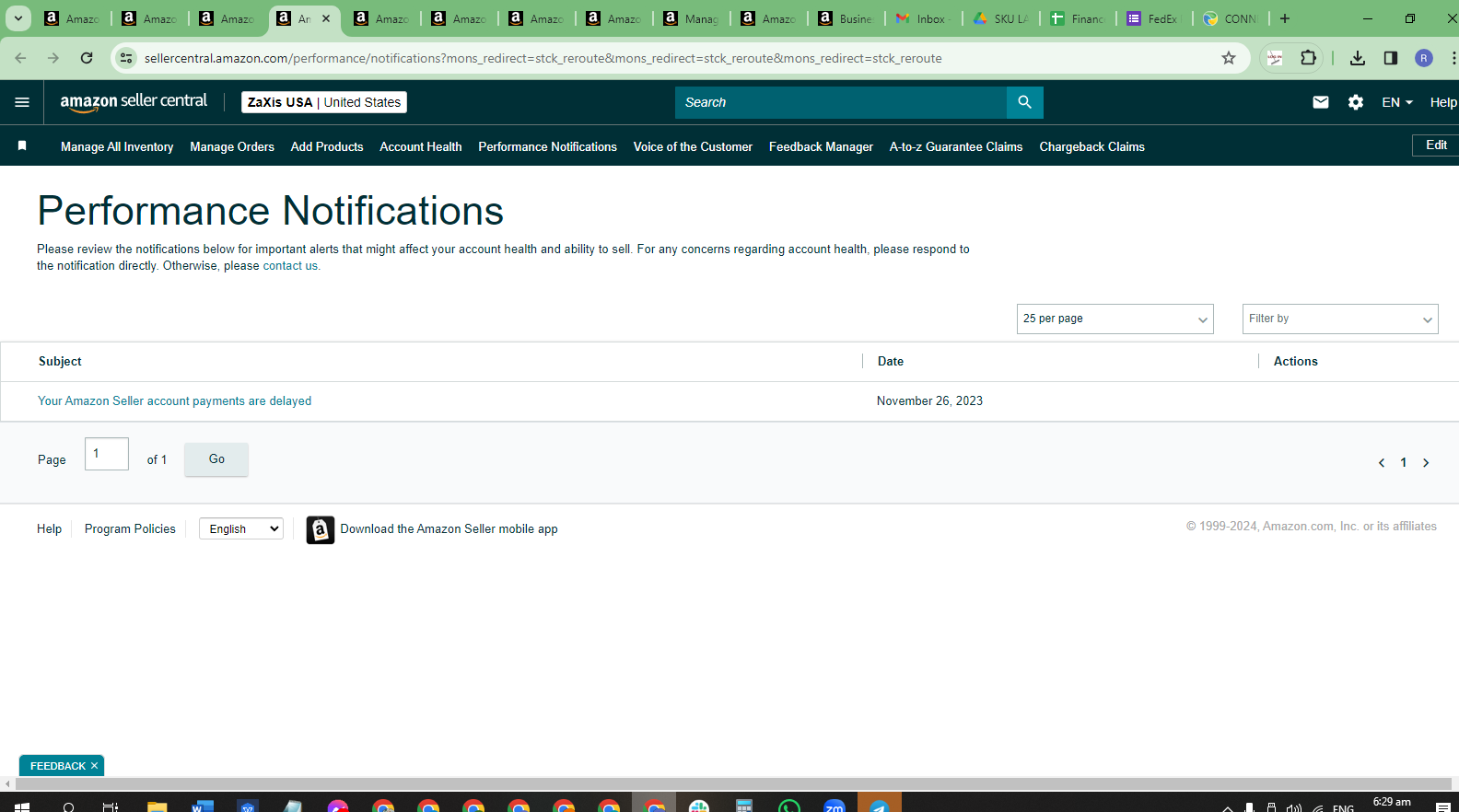
Task: Open Windows taskbar search
Action: click(68, 806)
